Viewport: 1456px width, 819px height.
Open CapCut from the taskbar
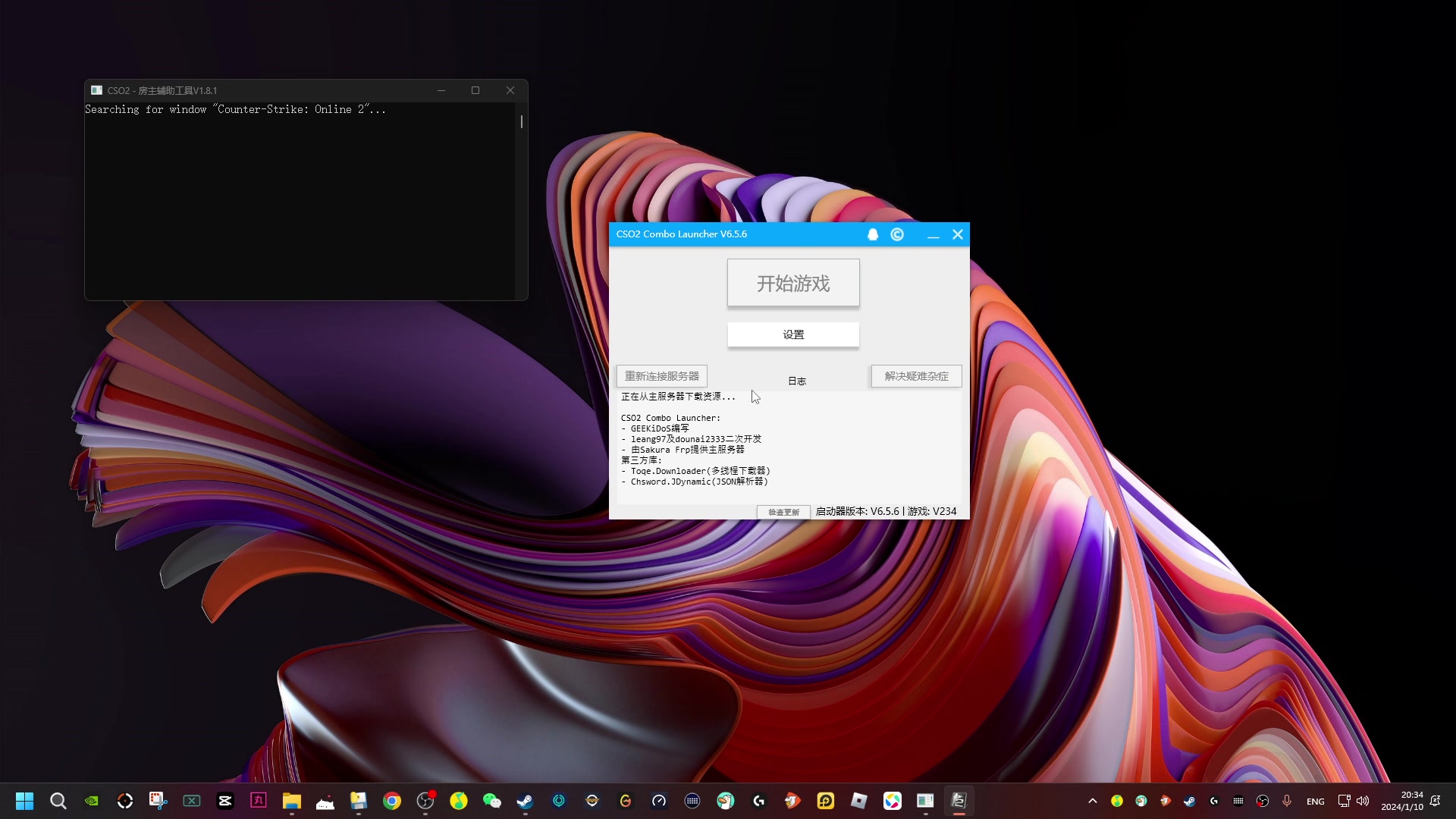[x=225, y=801]
